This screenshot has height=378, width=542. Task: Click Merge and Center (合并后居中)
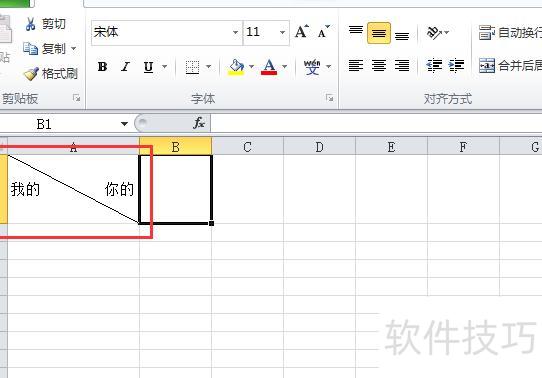[x=510, y=65]
